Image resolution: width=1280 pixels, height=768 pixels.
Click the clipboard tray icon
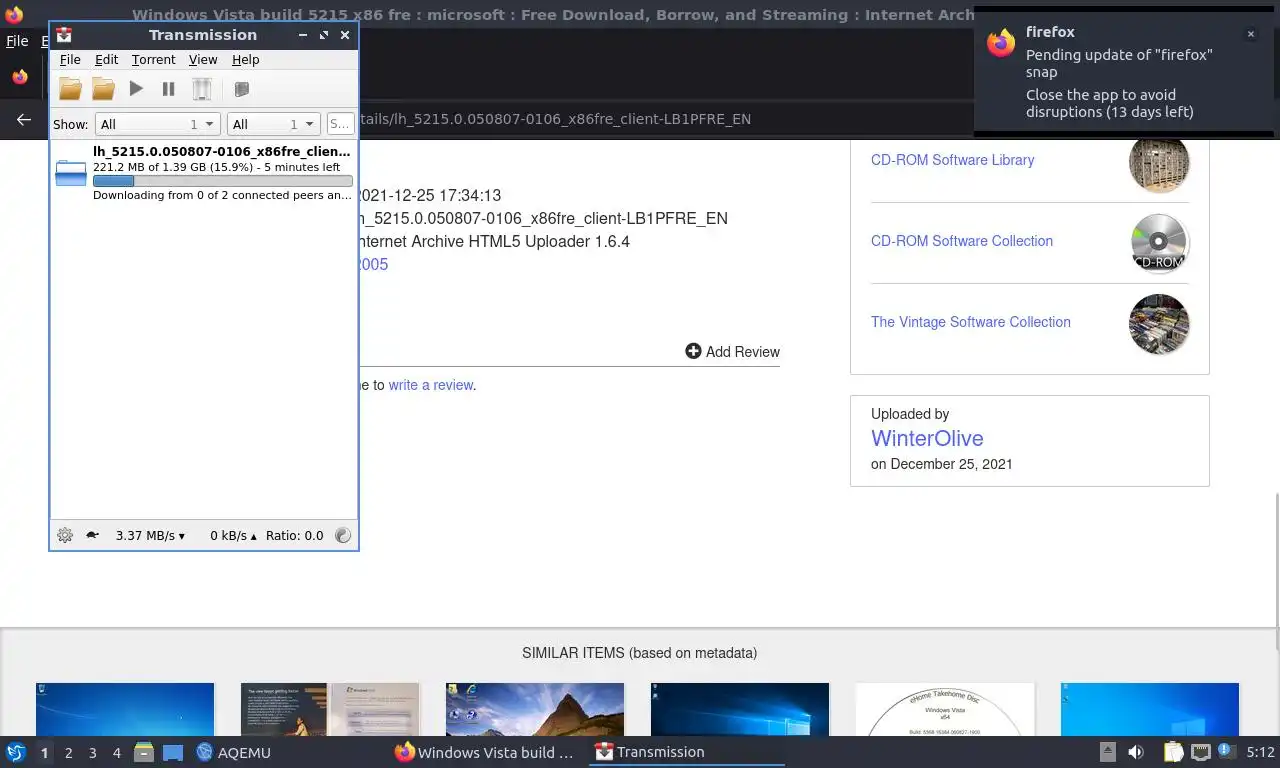coord(1173,752)
